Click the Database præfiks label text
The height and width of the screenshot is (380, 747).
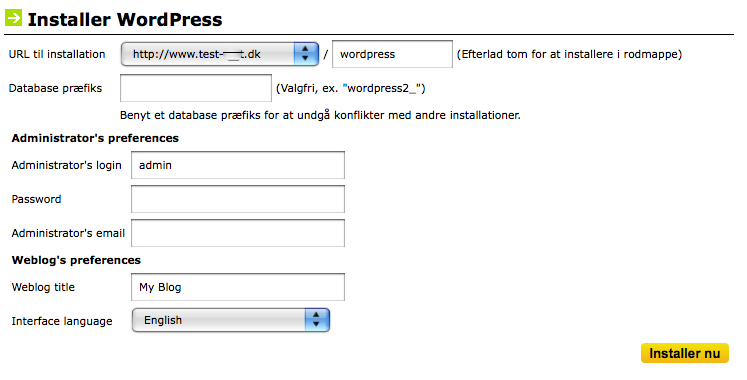[55, 88]
